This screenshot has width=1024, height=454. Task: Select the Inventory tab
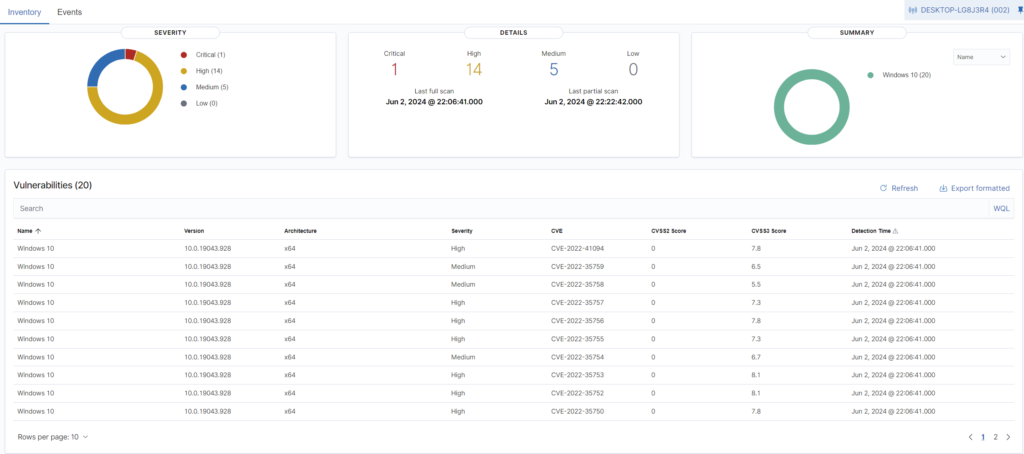coord(25,12)
